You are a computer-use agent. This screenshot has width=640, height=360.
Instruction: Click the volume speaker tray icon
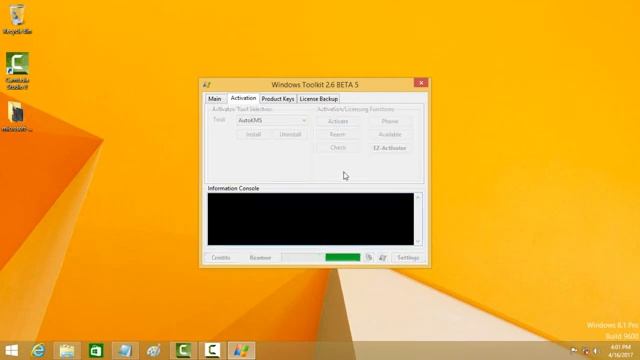pos(596,351)
